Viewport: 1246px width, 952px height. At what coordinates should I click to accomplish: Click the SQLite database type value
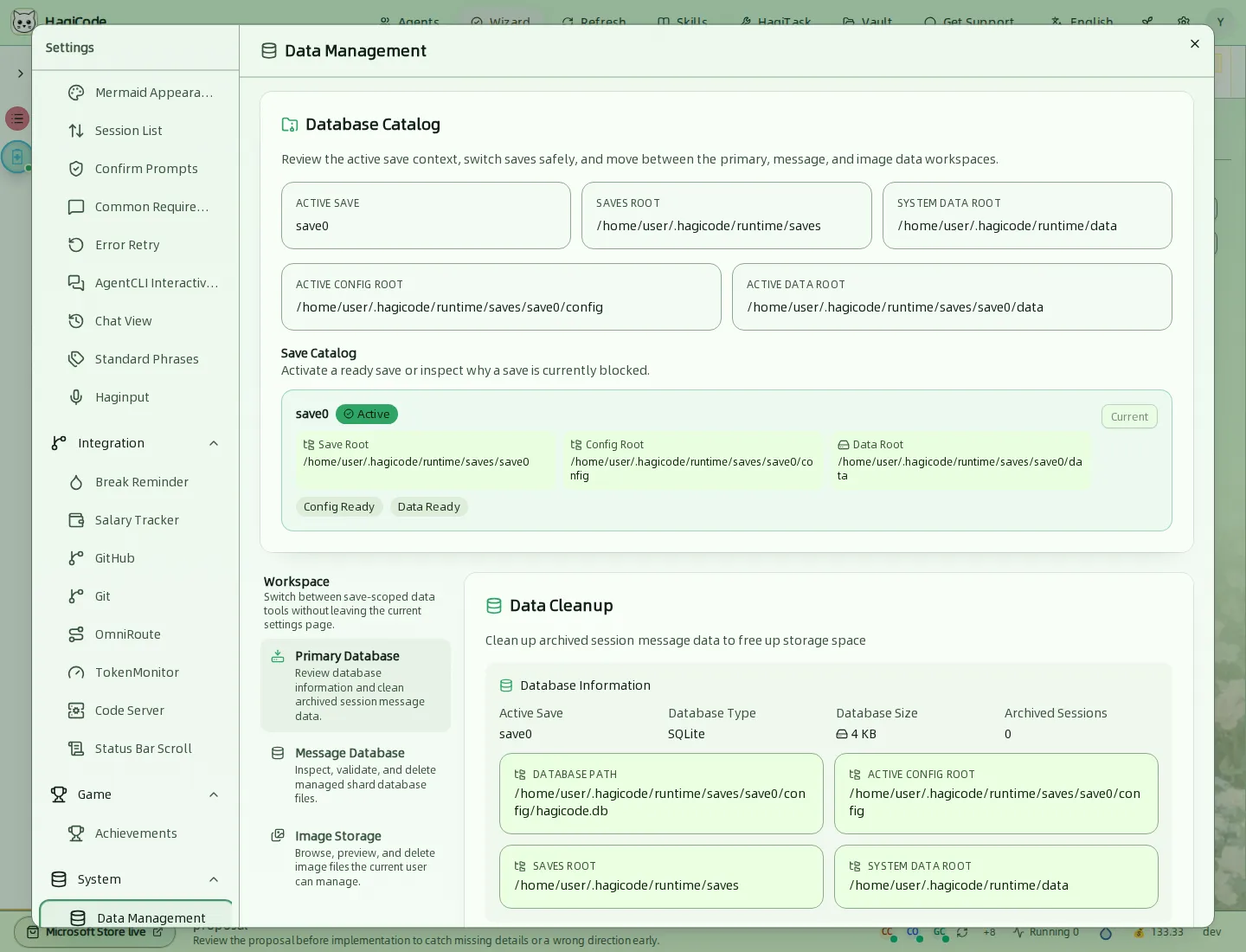[686, 734]
